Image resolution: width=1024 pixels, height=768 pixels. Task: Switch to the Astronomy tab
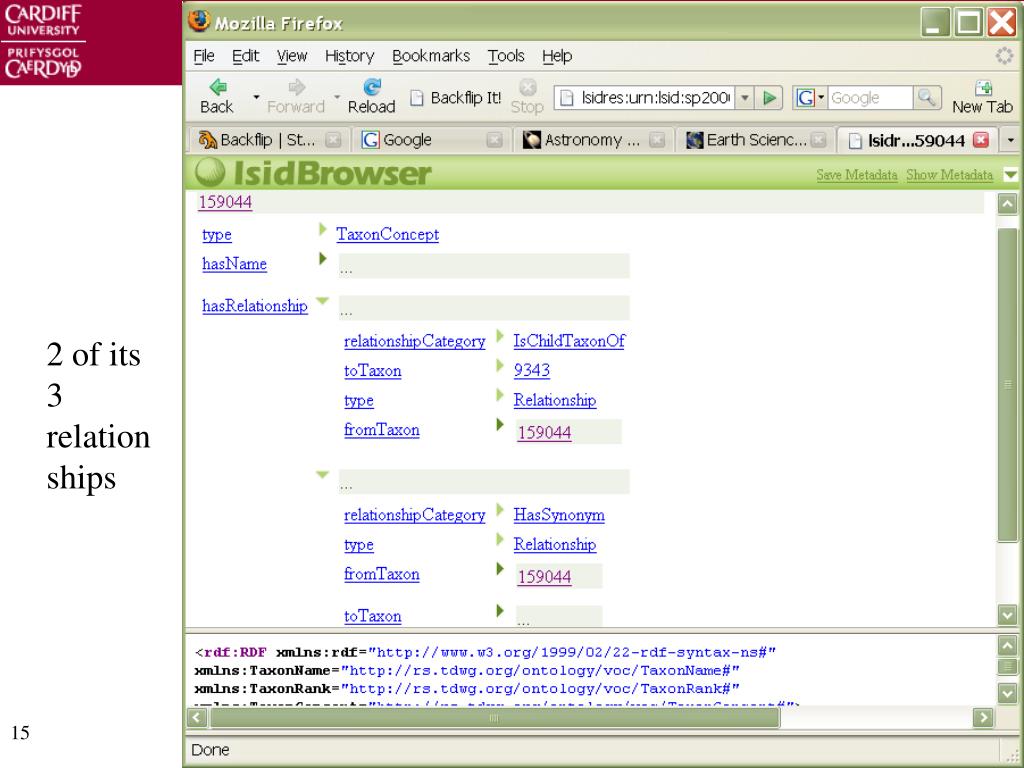(583, 140)
